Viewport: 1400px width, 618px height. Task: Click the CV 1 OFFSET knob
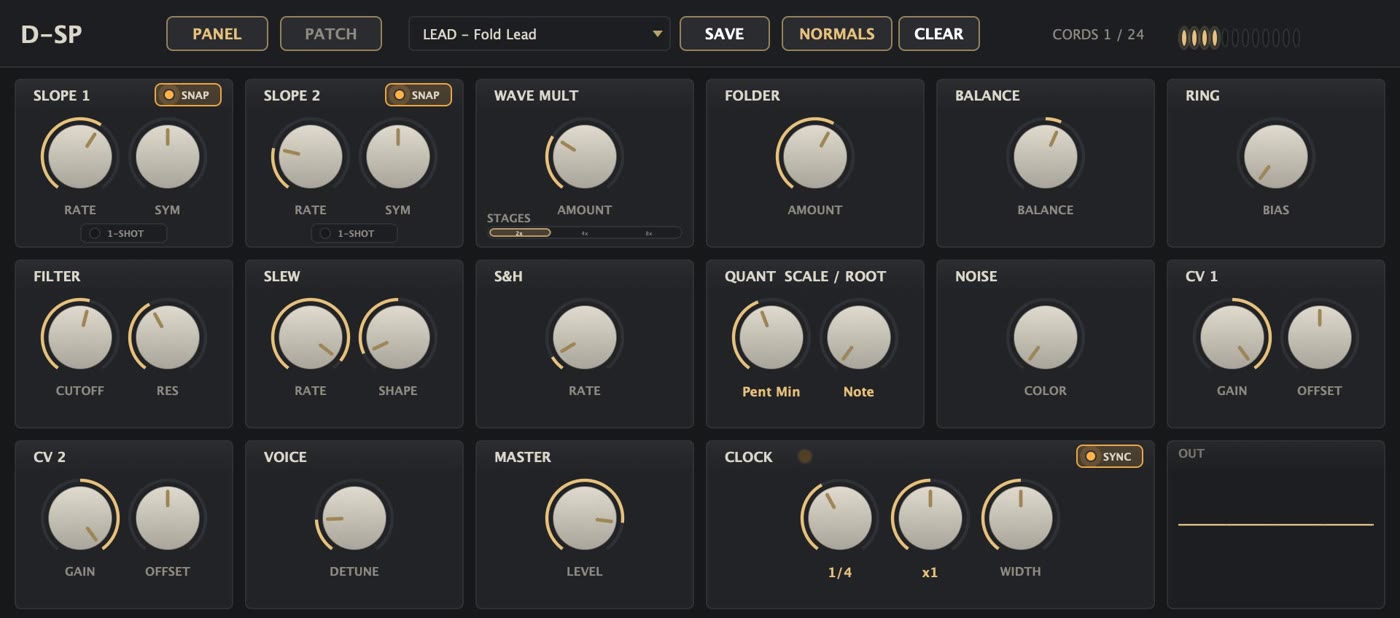(1320, 337)
